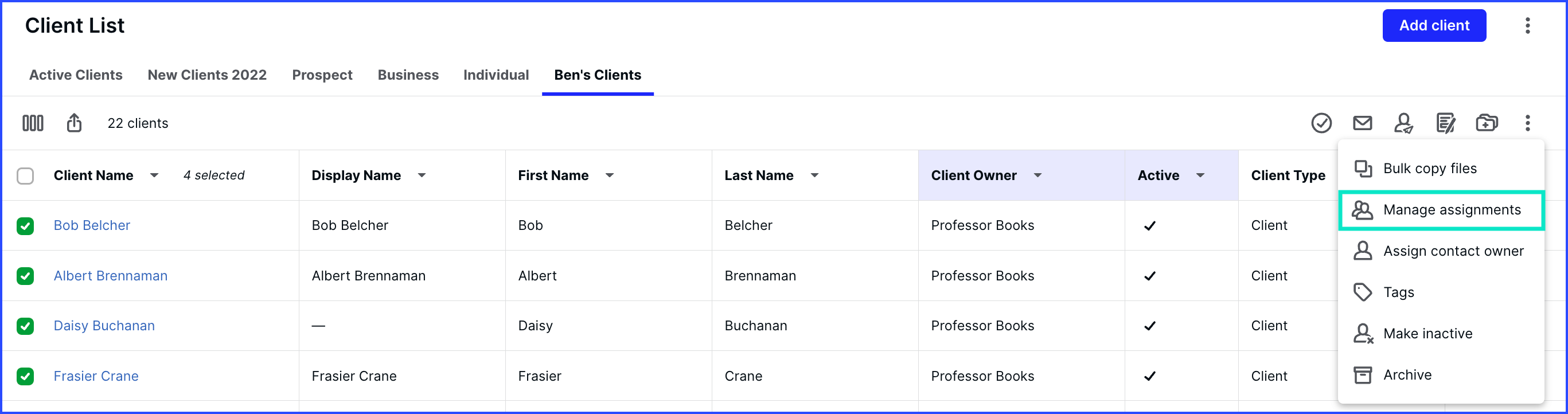Click the envelope email icon
This screenshot has width=1568, height=414.
[1362, 123]
